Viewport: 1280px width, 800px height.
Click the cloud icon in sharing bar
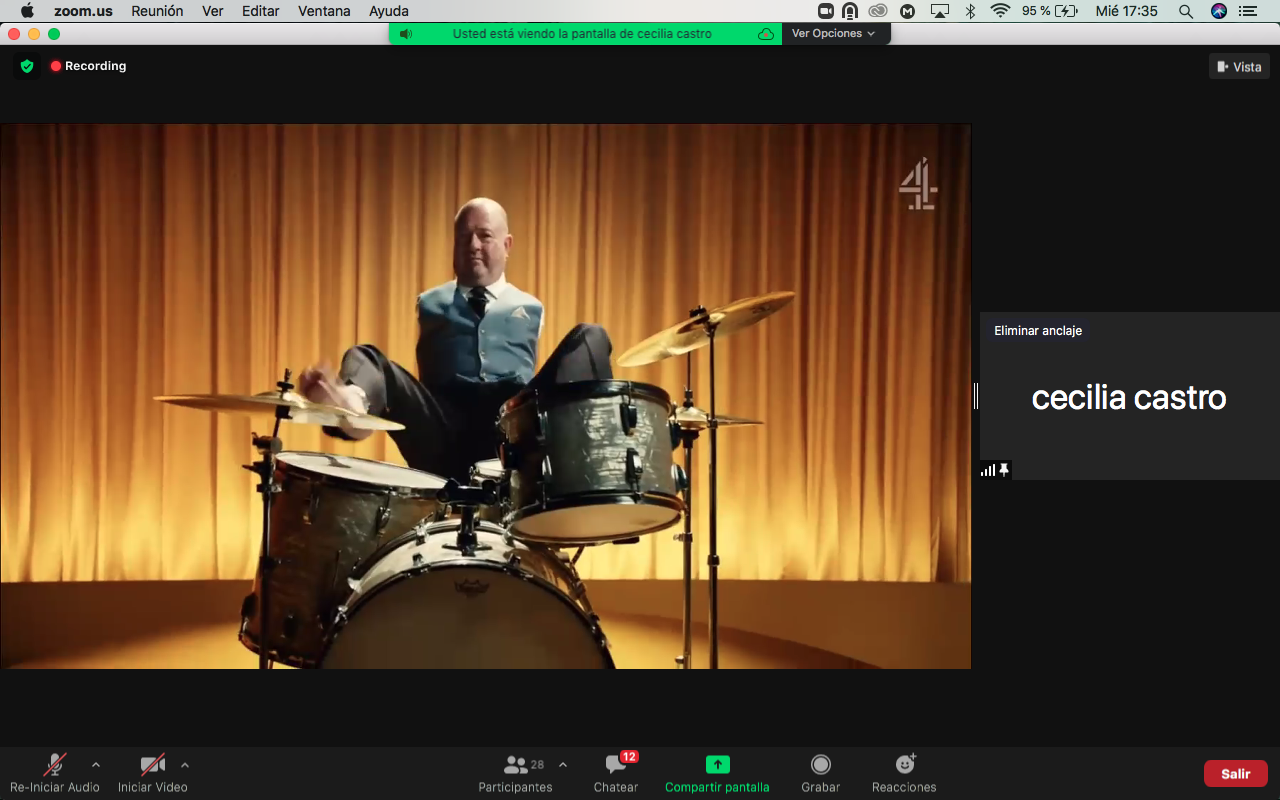coord(766,34)
